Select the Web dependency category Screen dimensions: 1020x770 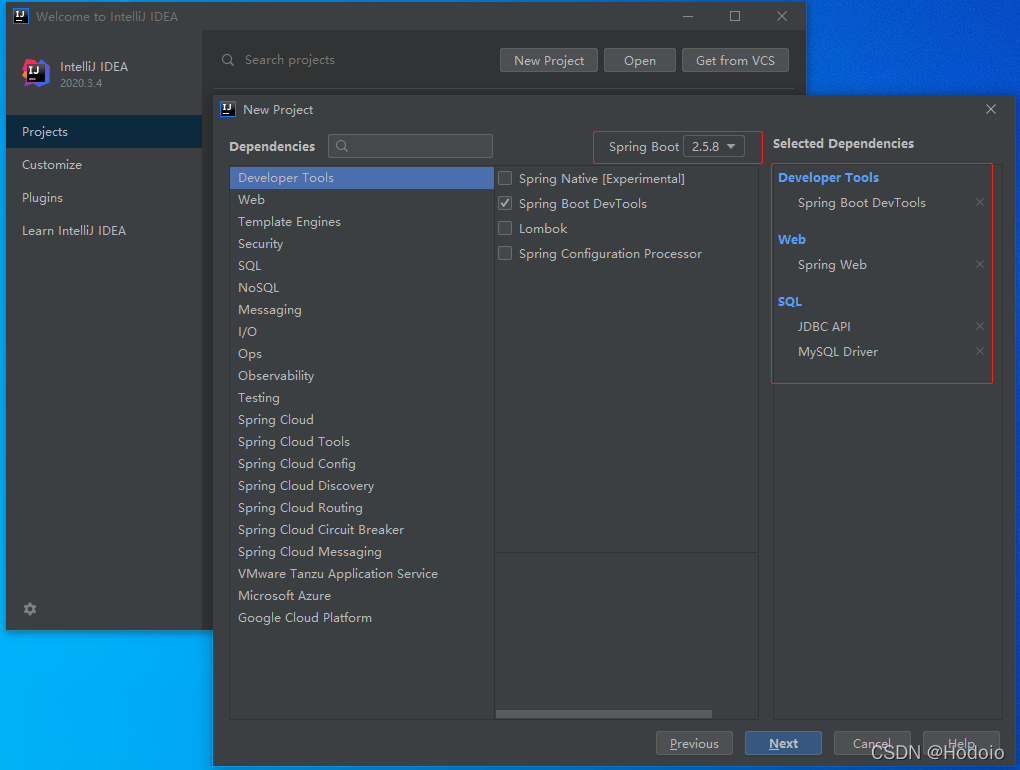click(362, 200)
